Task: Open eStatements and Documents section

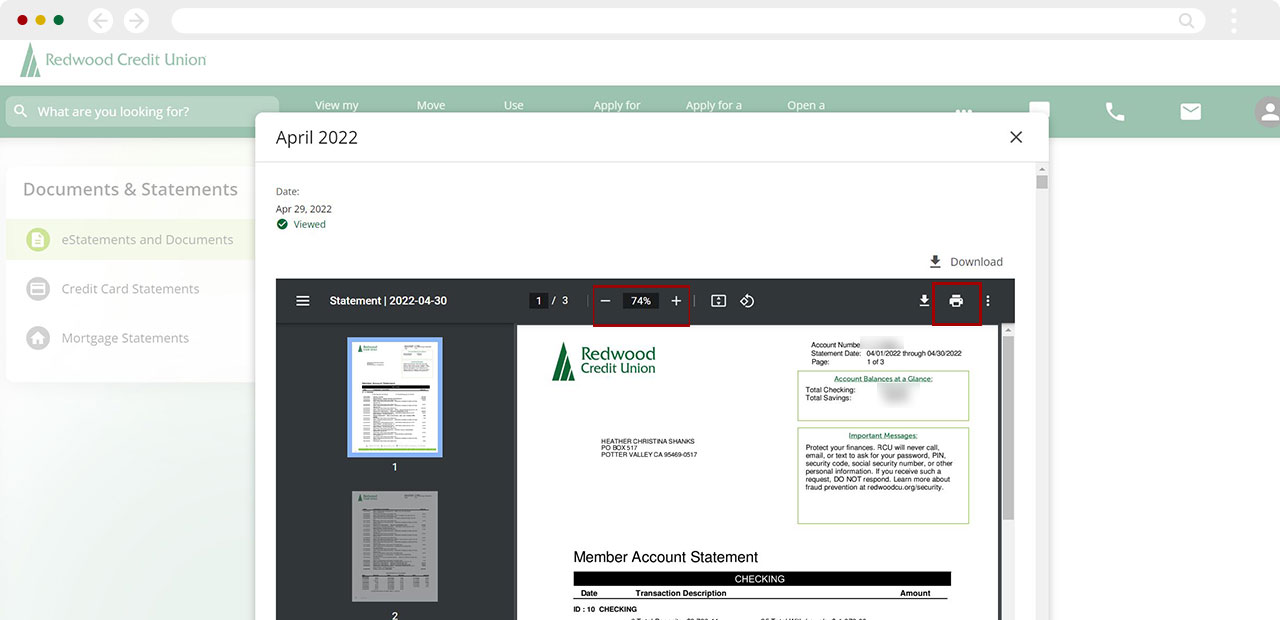Action: pos(131,240)
